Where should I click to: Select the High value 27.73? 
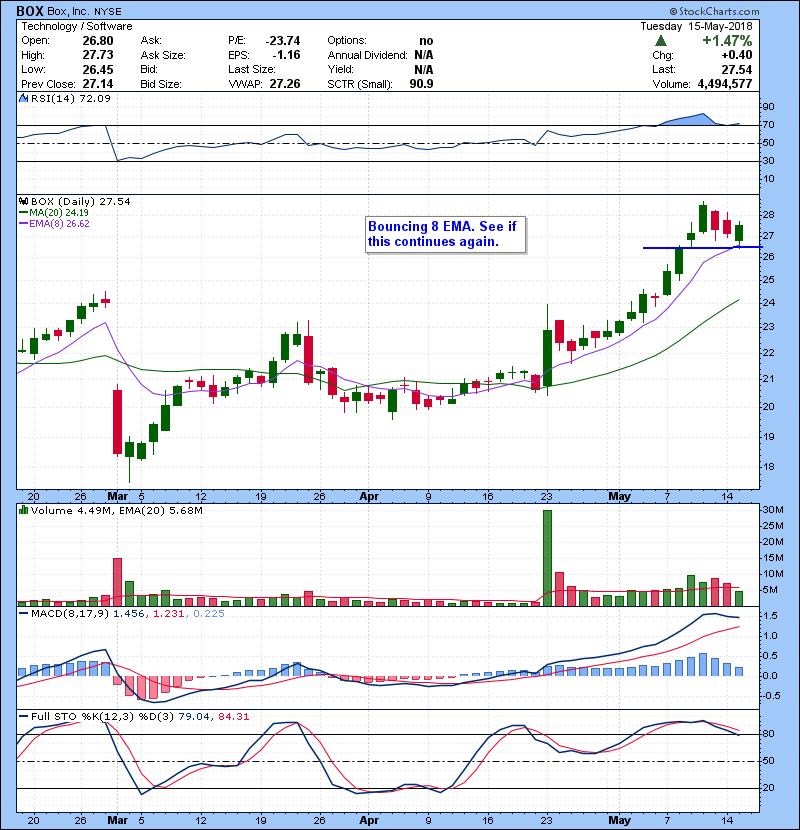98,55
